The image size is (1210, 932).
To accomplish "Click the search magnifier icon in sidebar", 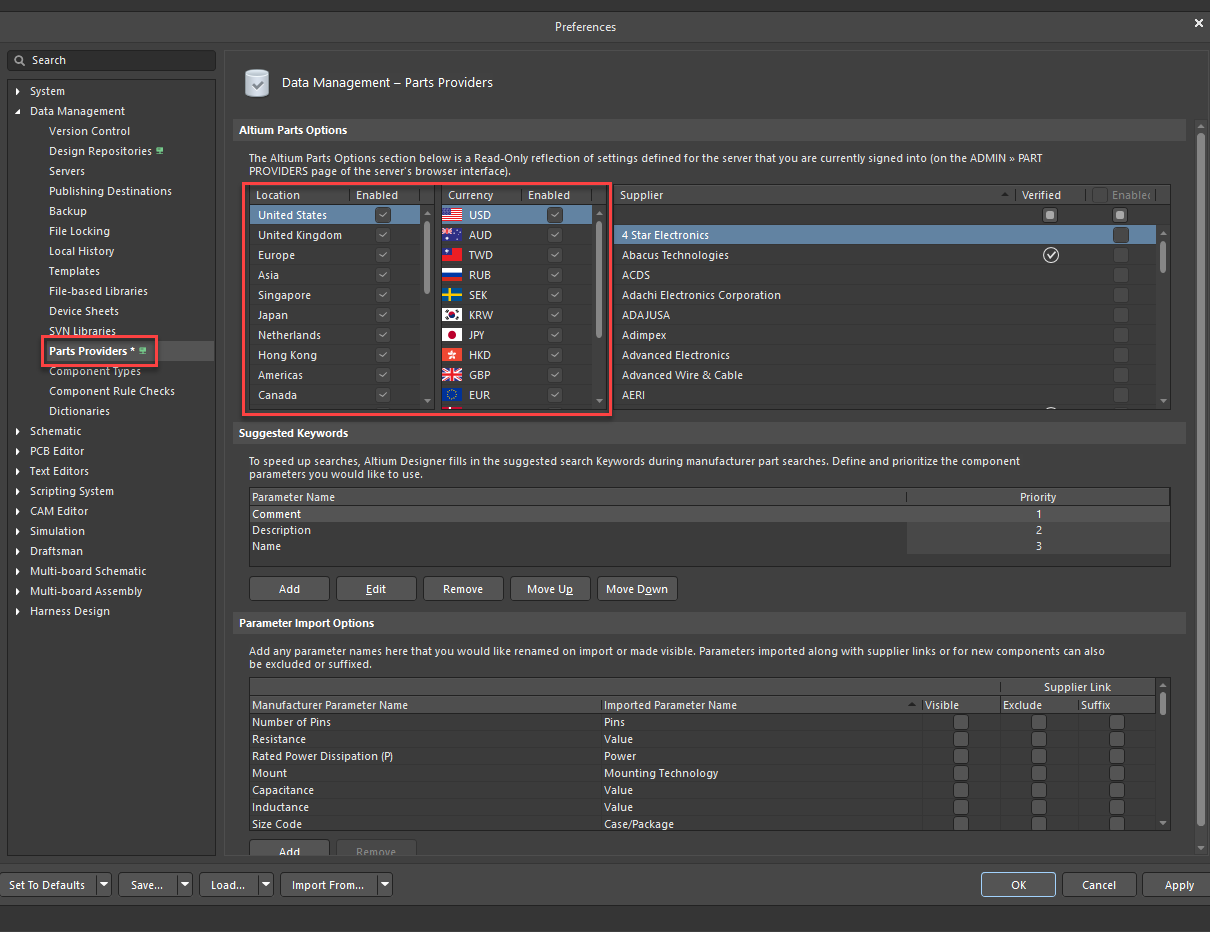I will 19,61.
